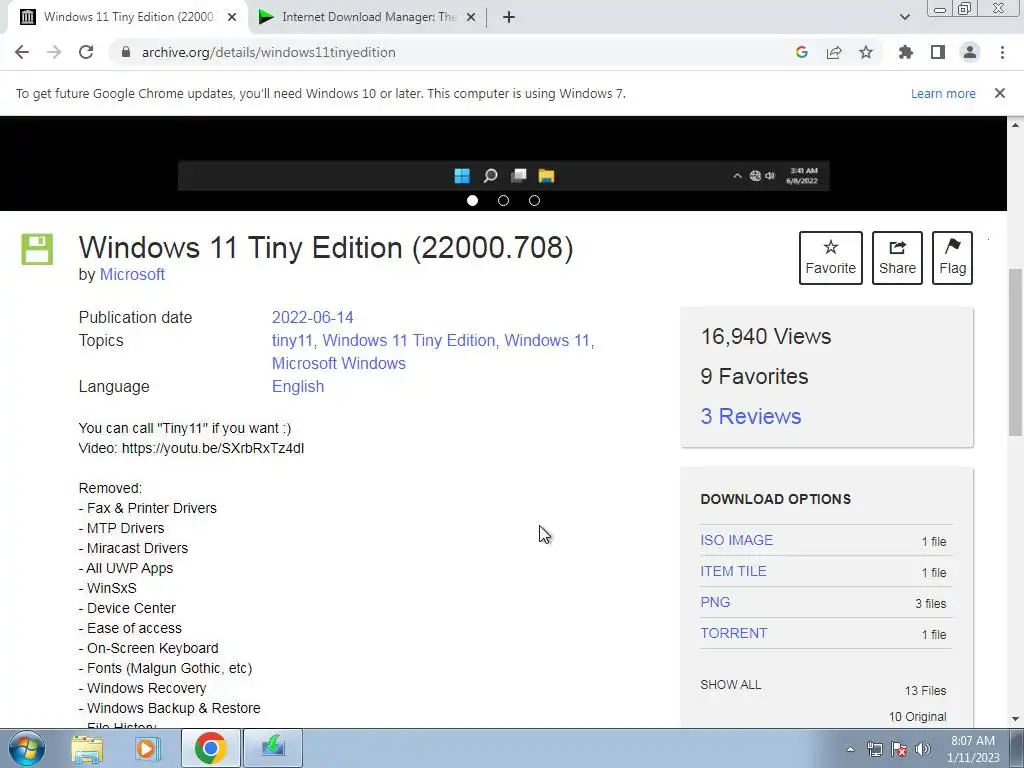
Task: Share this page via address bar icon
Action: pos(834,52)
